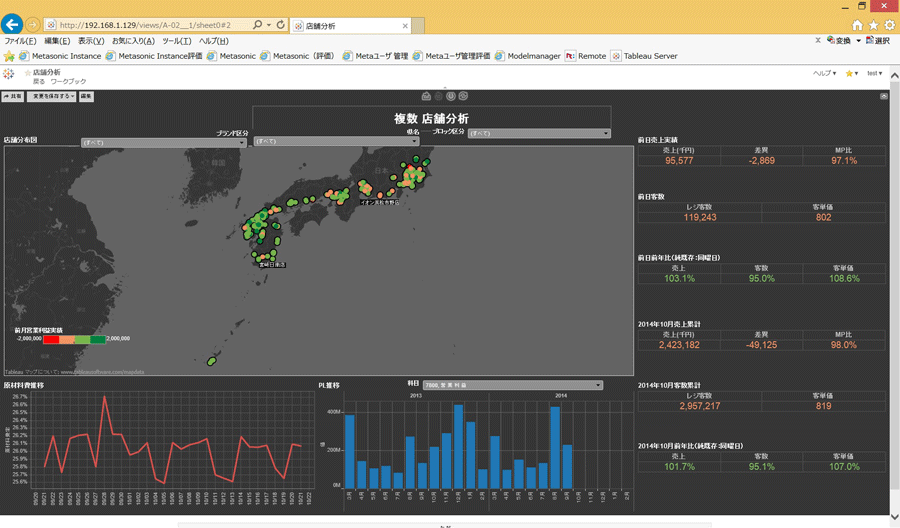
Task: Click the red swatch in map color legend
Action: coord(51,339)
